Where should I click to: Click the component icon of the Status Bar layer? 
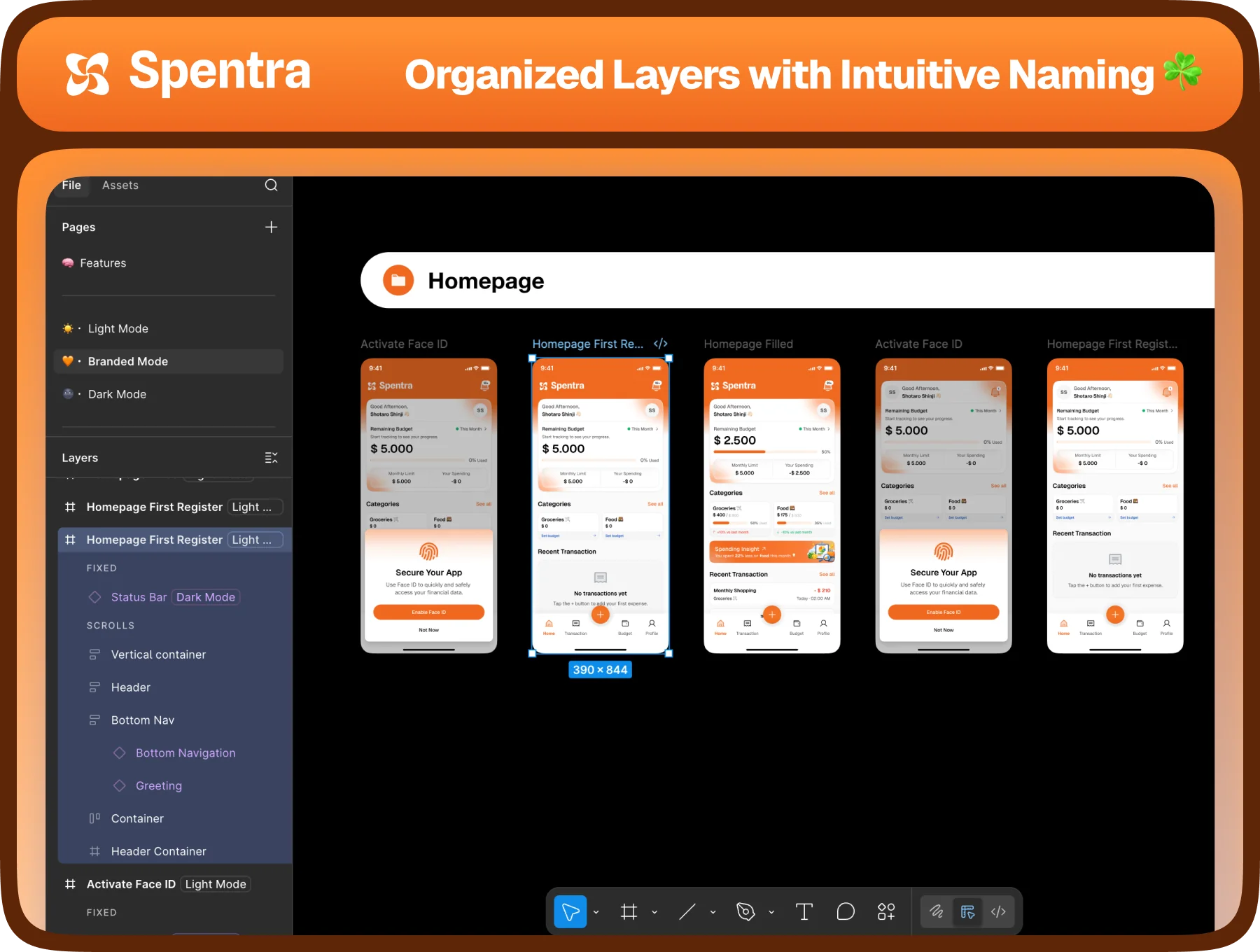[x=94, y=597]
